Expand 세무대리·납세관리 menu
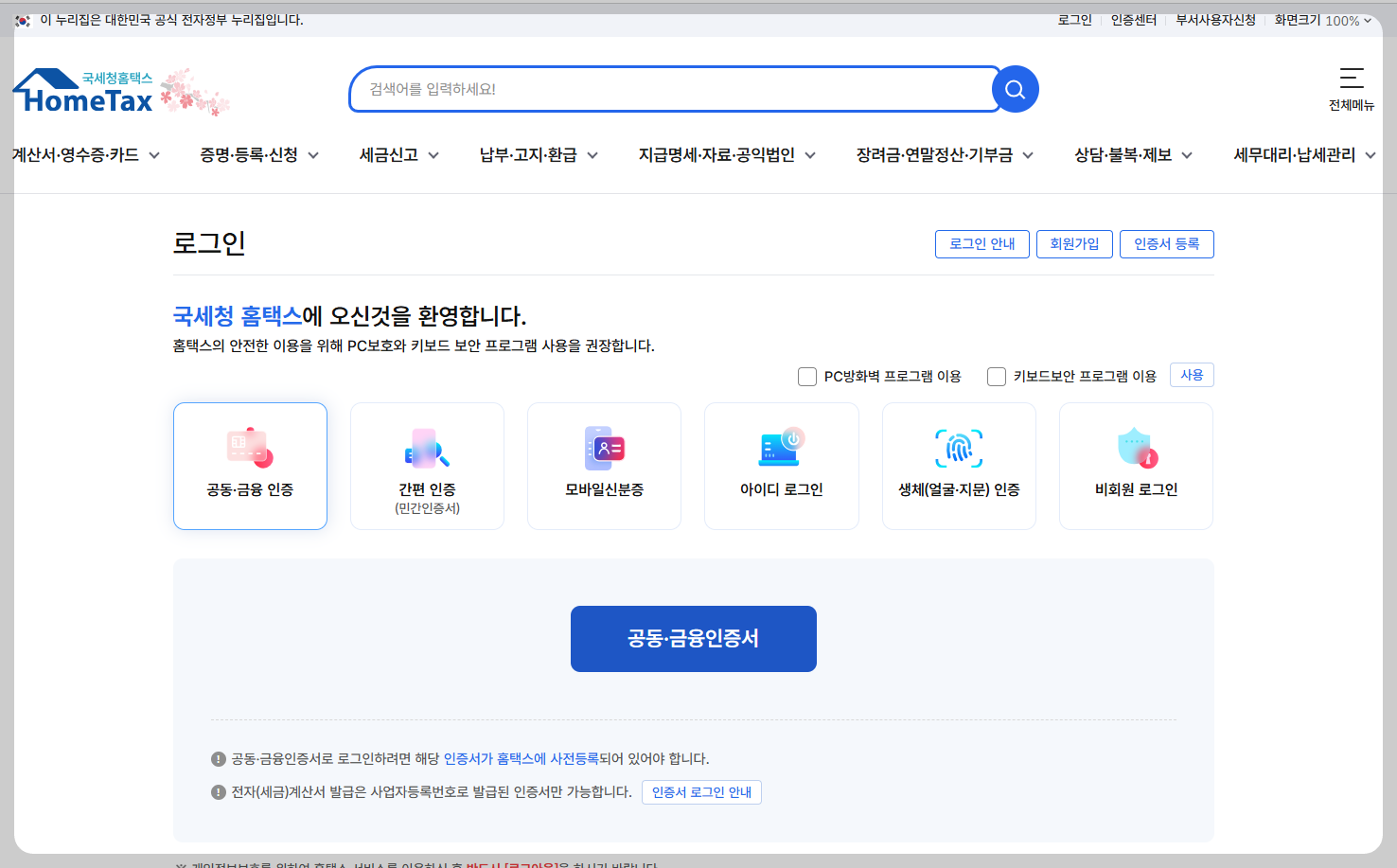The width and height of the screenshot is (1397, 868). coord(1304,155)
